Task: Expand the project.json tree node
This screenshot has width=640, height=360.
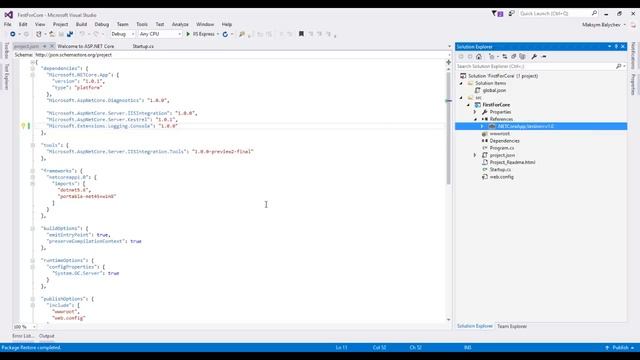Action: click(475, 155)
